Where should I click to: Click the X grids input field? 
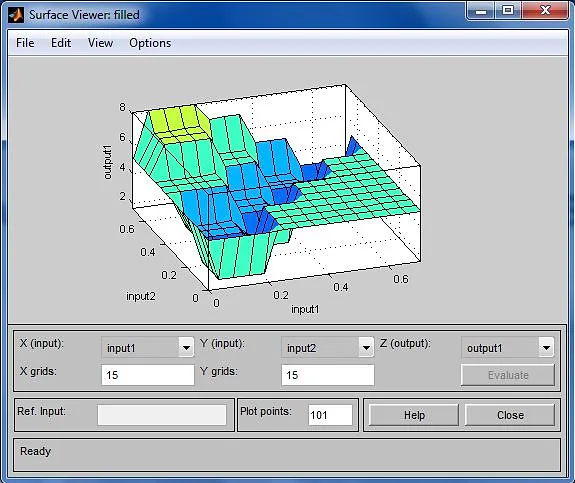pyautogui.click(x=148, y=375)
